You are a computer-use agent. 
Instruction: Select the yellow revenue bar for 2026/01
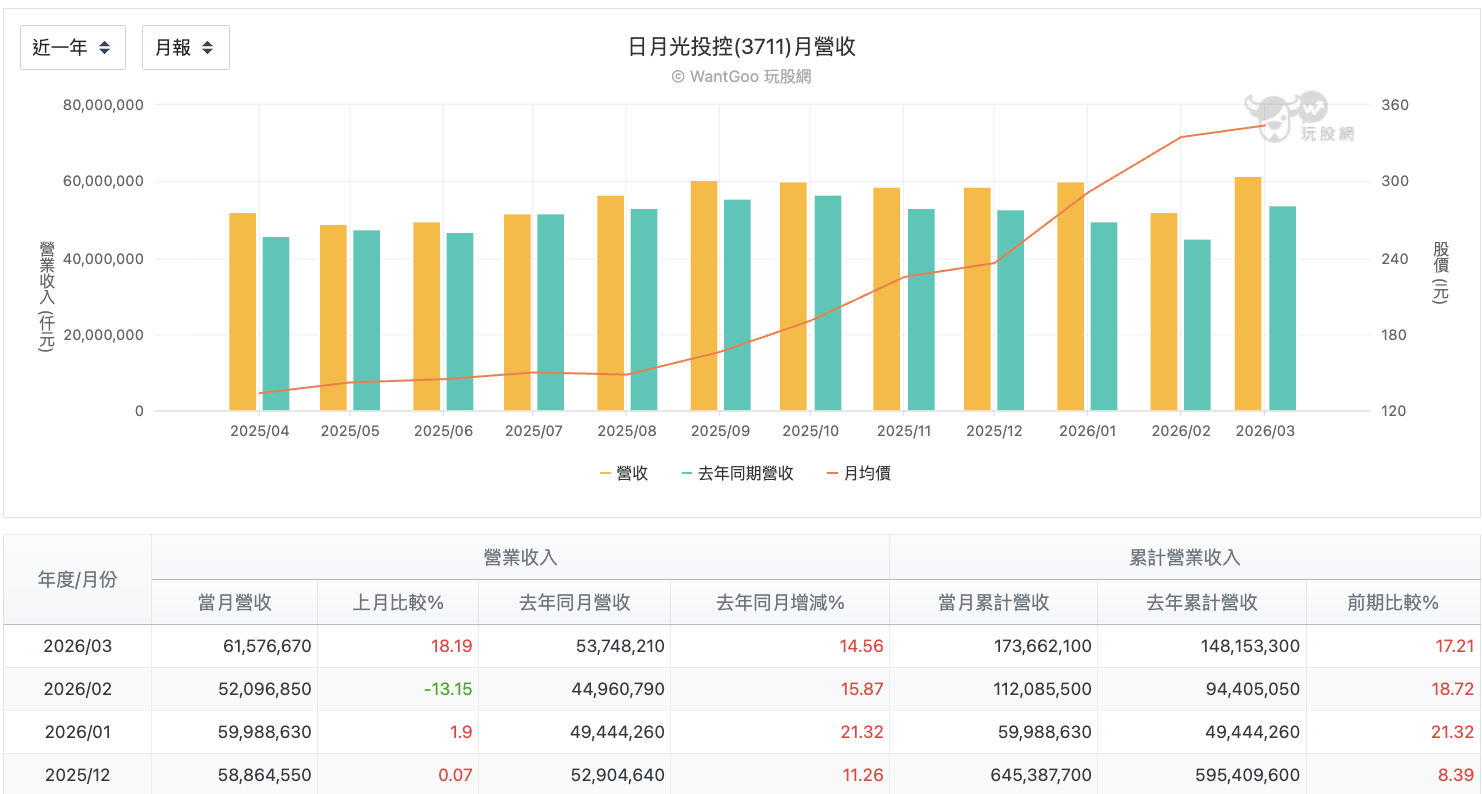(x=1071, y=297)
